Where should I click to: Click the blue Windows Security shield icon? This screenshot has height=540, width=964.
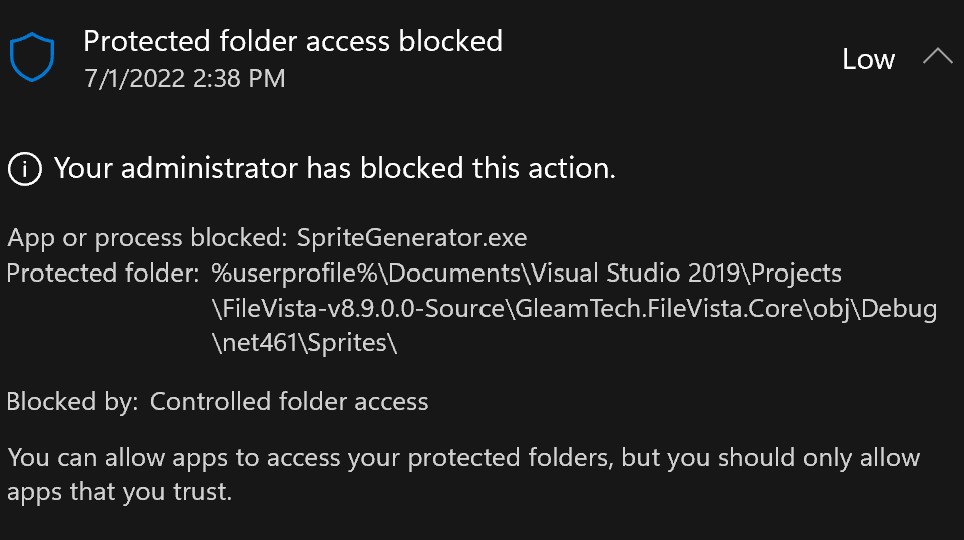click(30, 57)
